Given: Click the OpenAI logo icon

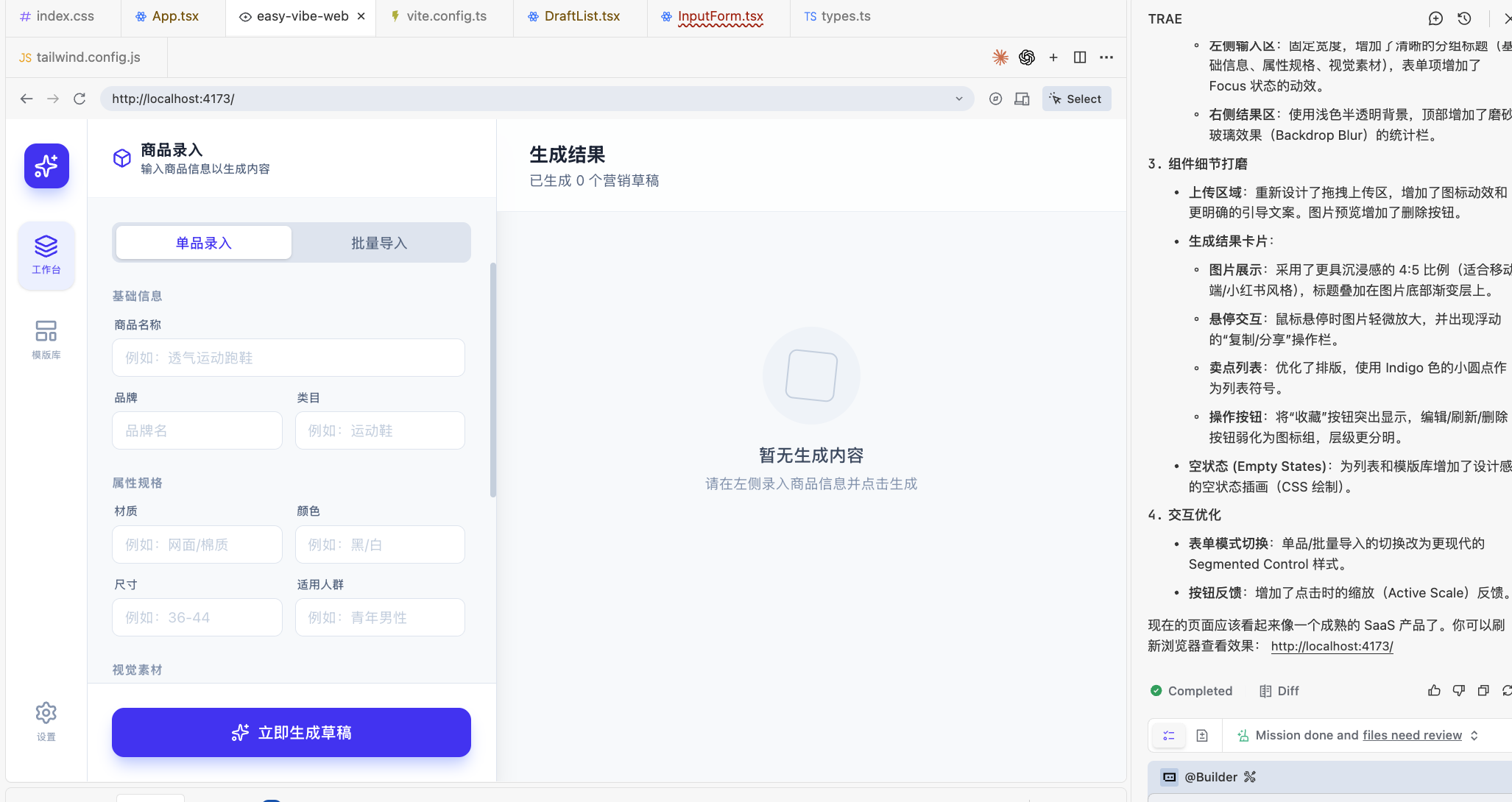Looking at the screenshot, I should [1027, 57].
